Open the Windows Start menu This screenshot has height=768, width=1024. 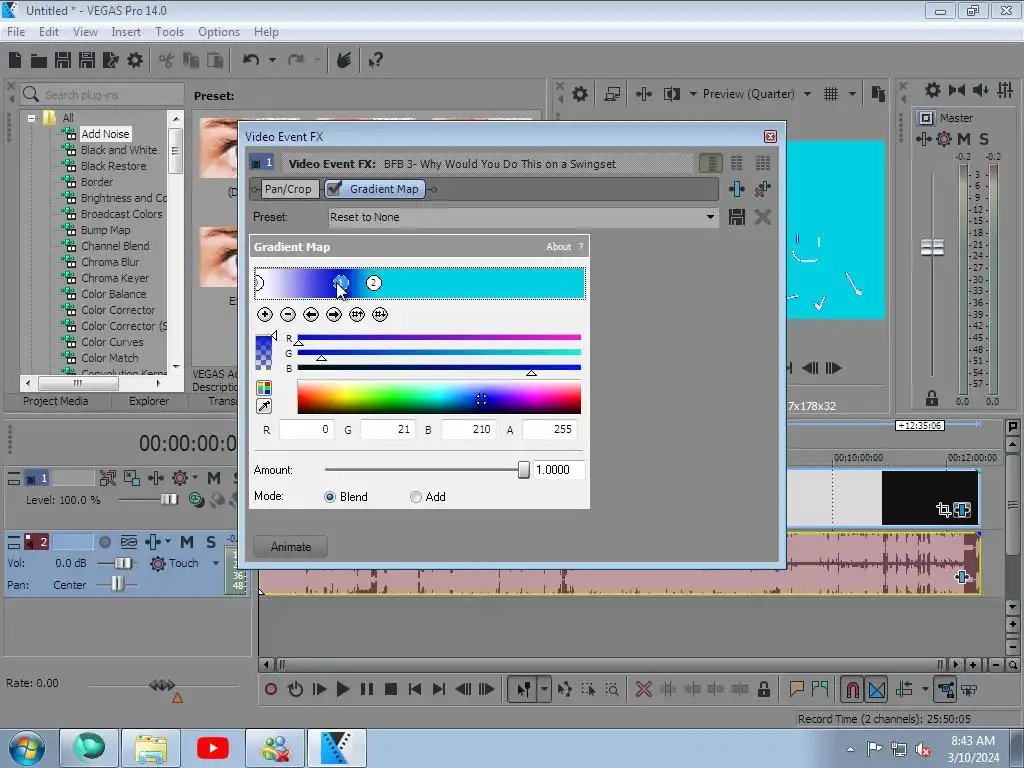27,748
